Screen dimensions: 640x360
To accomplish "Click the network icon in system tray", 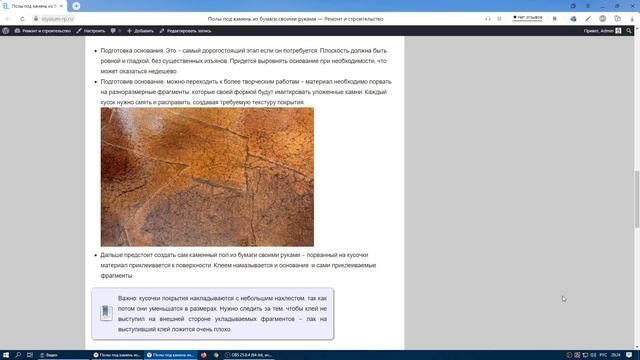I will pos(585,355).
